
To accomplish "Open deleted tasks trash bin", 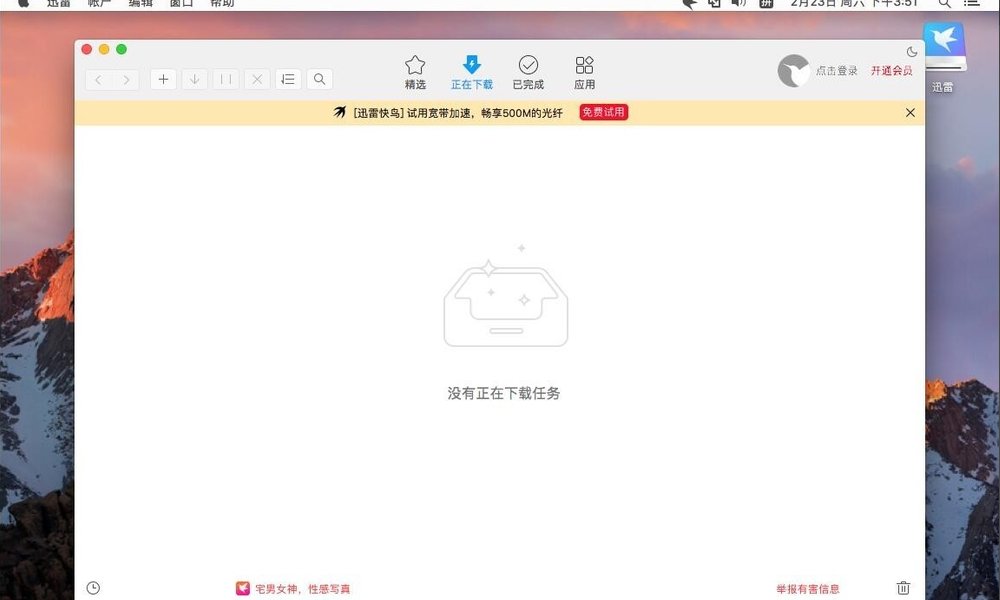I will [903, 588].
